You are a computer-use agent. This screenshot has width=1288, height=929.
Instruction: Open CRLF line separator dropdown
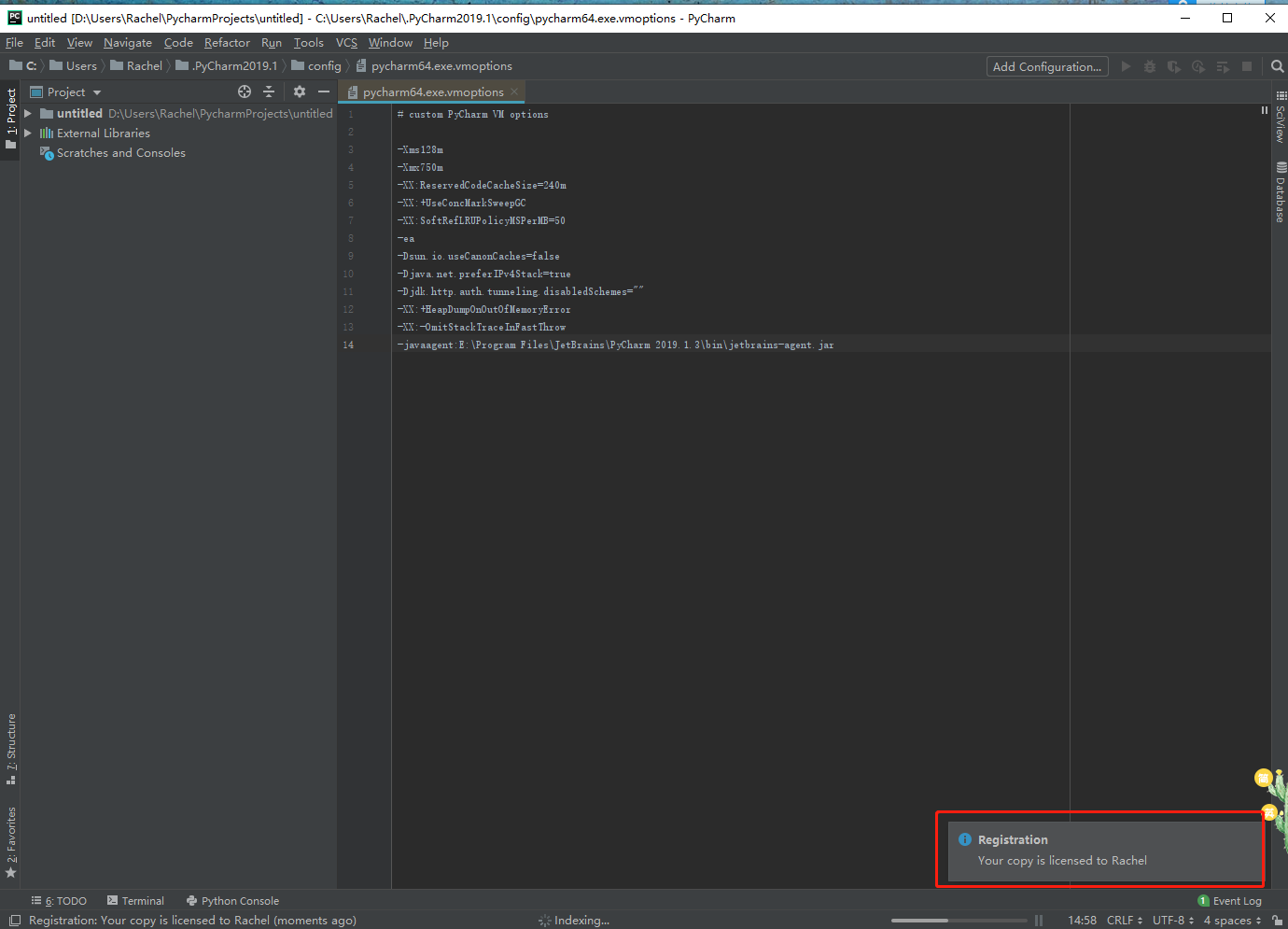[x=1125, y=921]
